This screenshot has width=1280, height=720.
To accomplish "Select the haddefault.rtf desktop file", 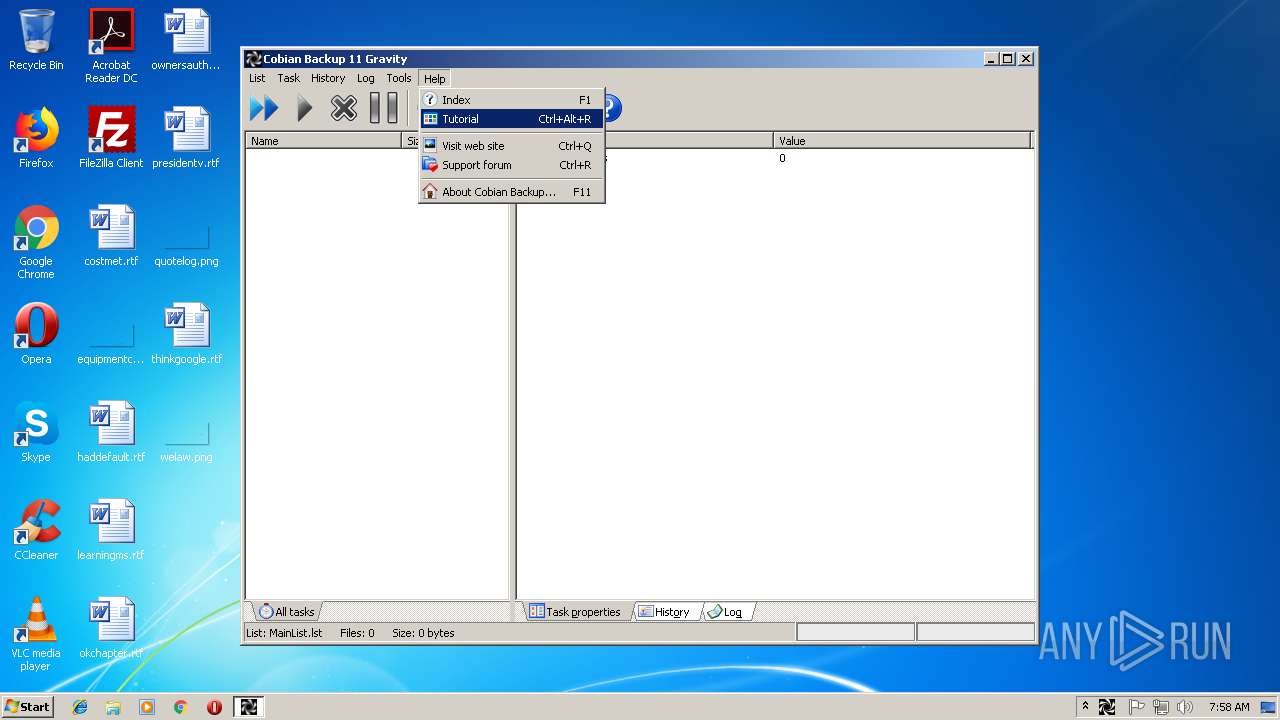I will (111, 432).
